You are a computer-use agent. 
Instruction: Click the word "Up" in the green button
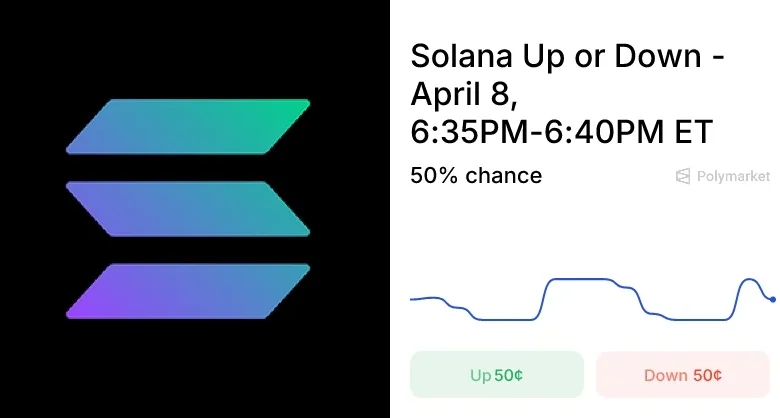click(480, 376)
